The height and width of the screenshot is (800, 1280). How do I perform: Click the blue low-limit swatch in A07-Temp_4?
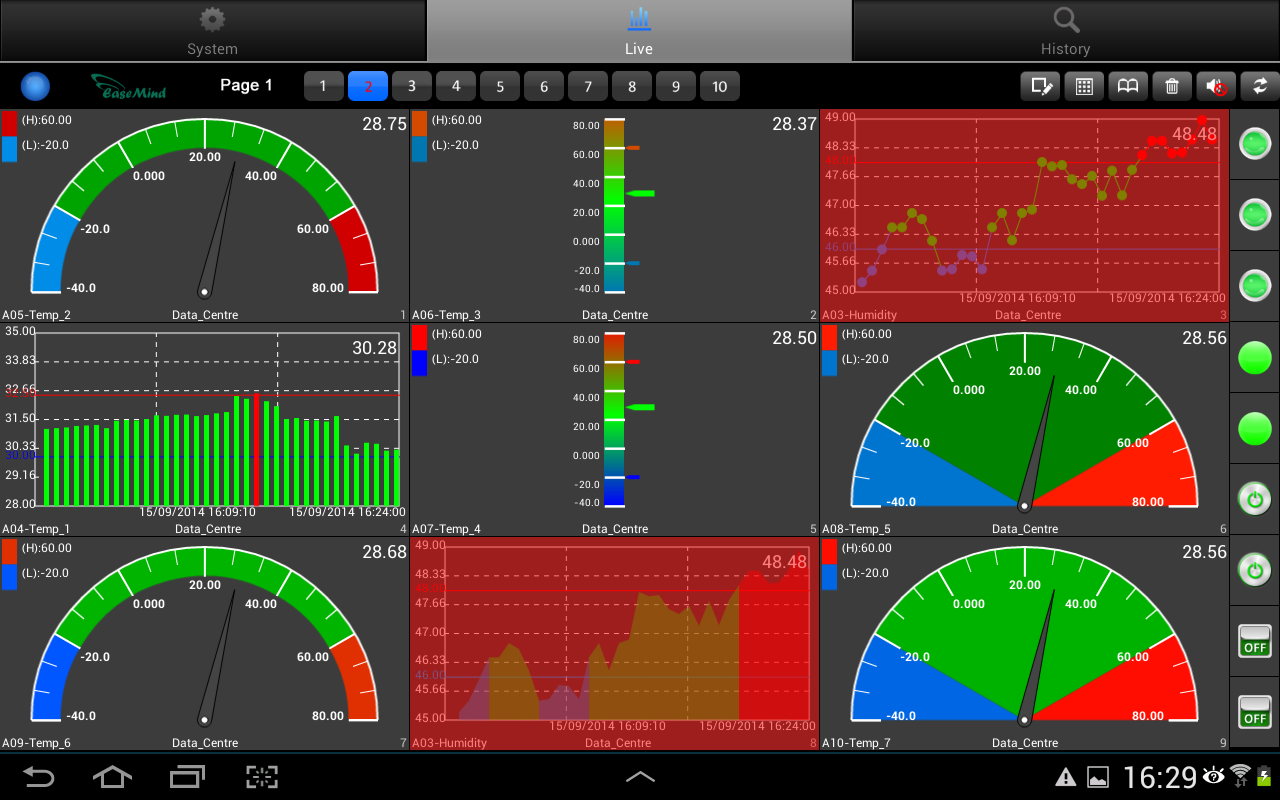point(419,363)
